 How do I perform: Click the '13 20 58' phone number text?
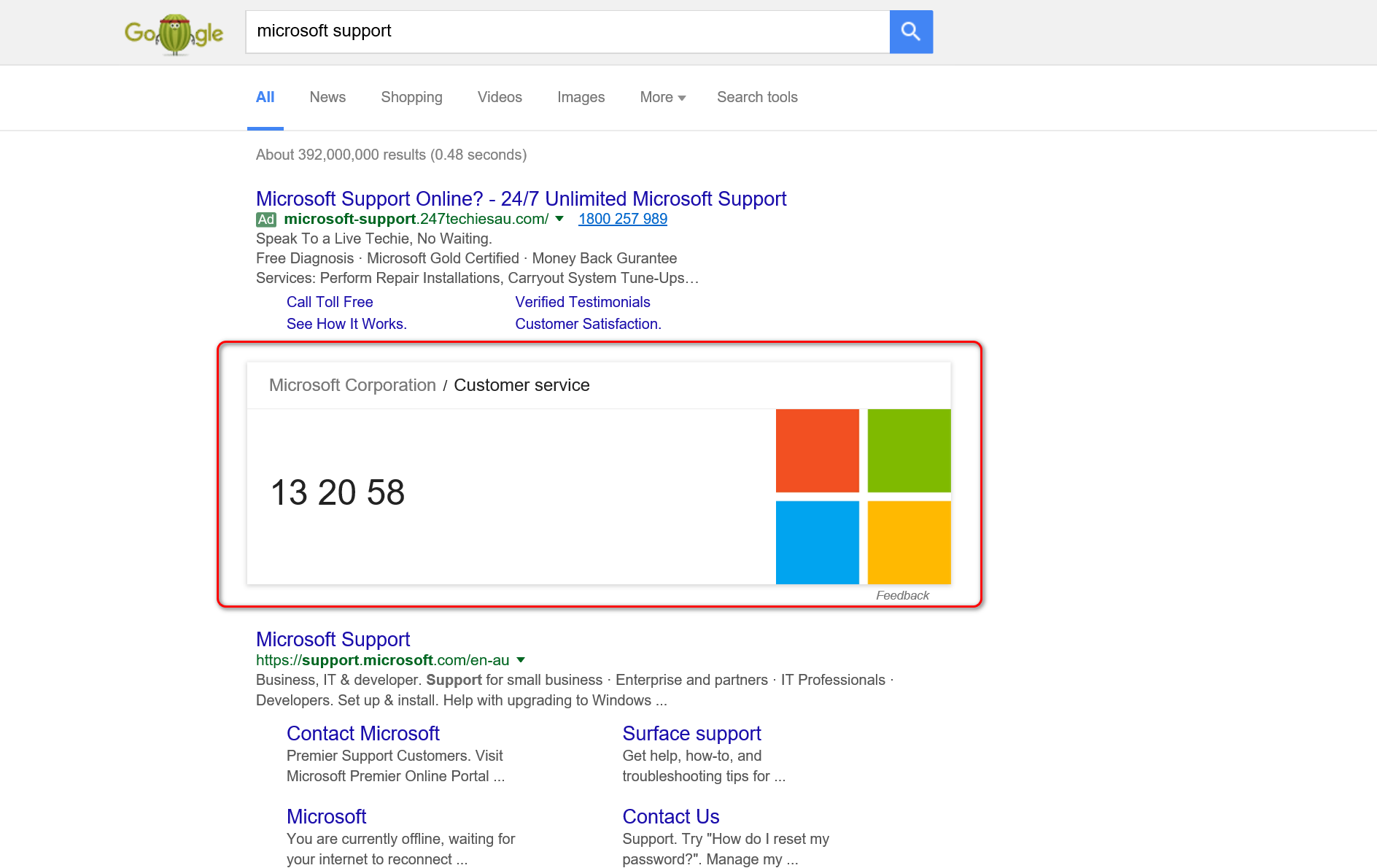338,492
